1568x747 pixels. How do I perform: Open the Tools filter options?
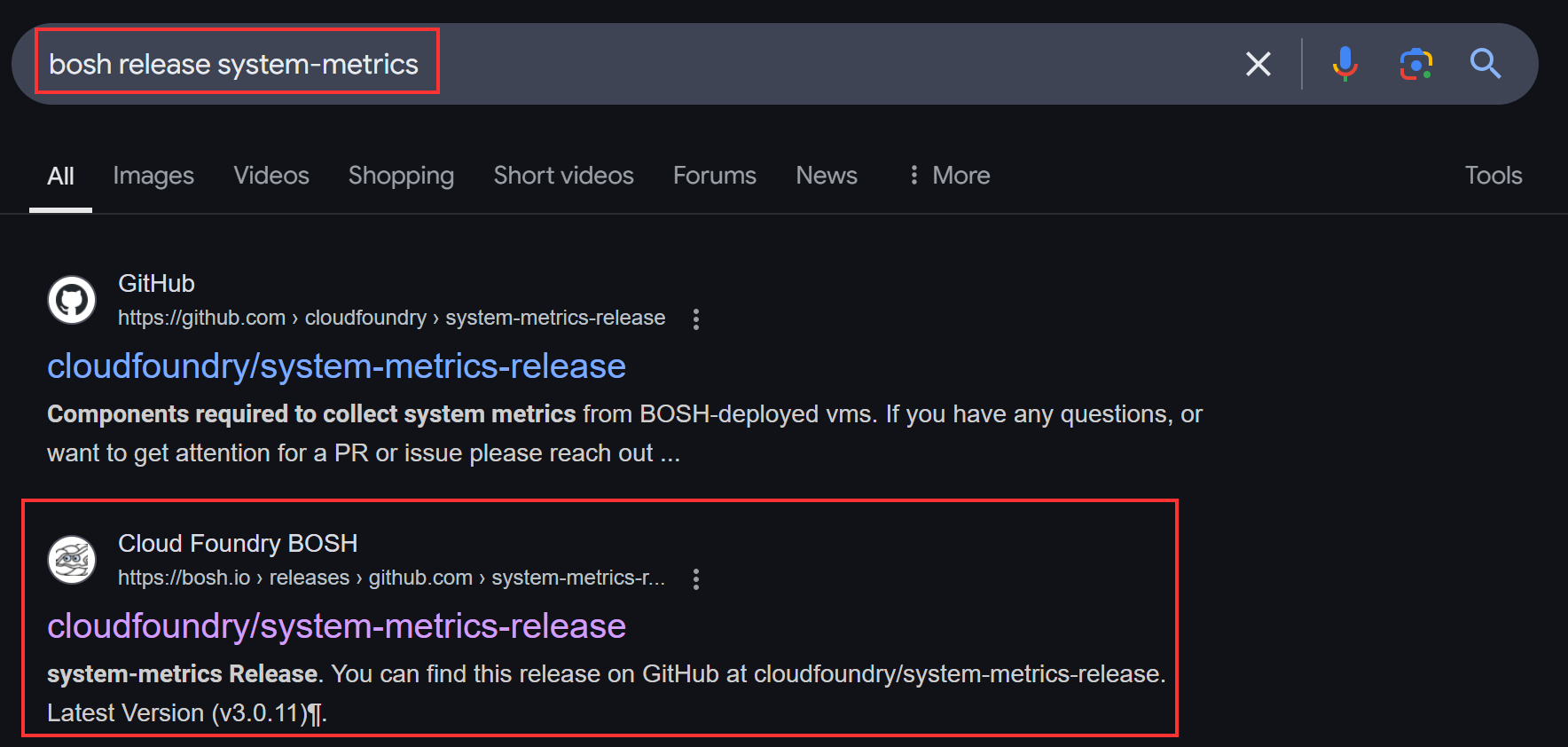(x=1493, y=176)
